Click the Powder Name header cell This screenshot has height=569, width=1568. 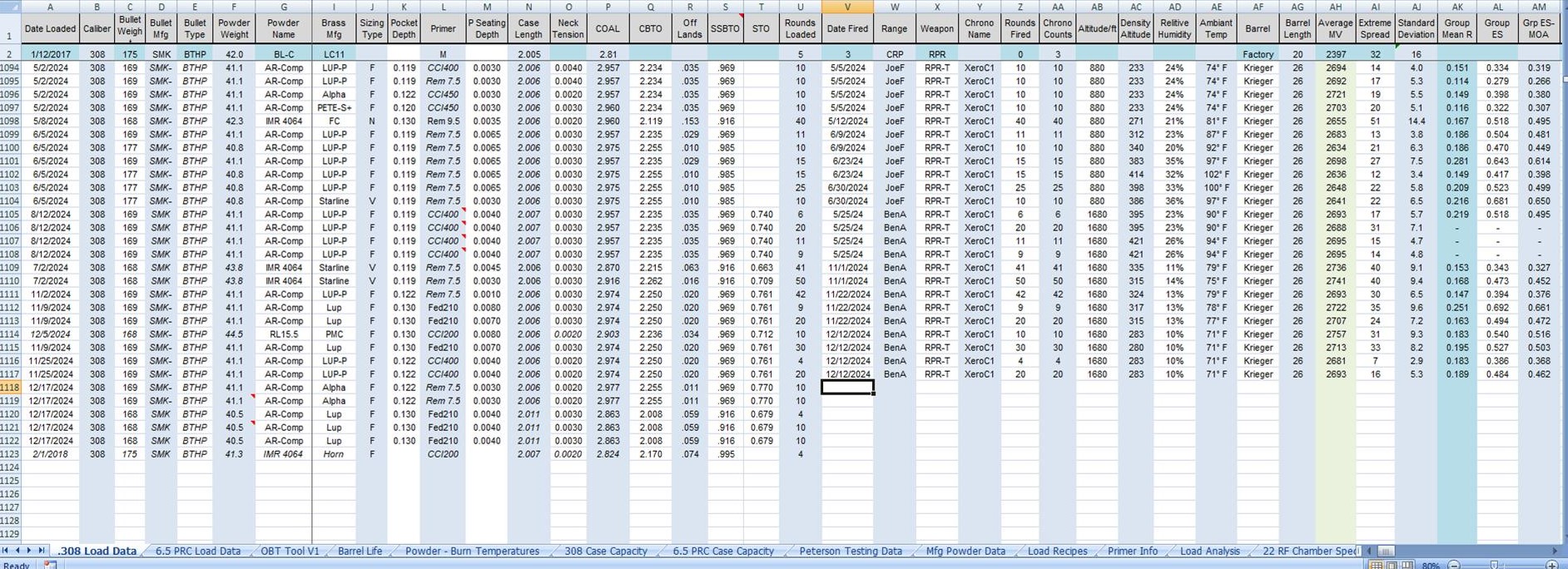284,28
